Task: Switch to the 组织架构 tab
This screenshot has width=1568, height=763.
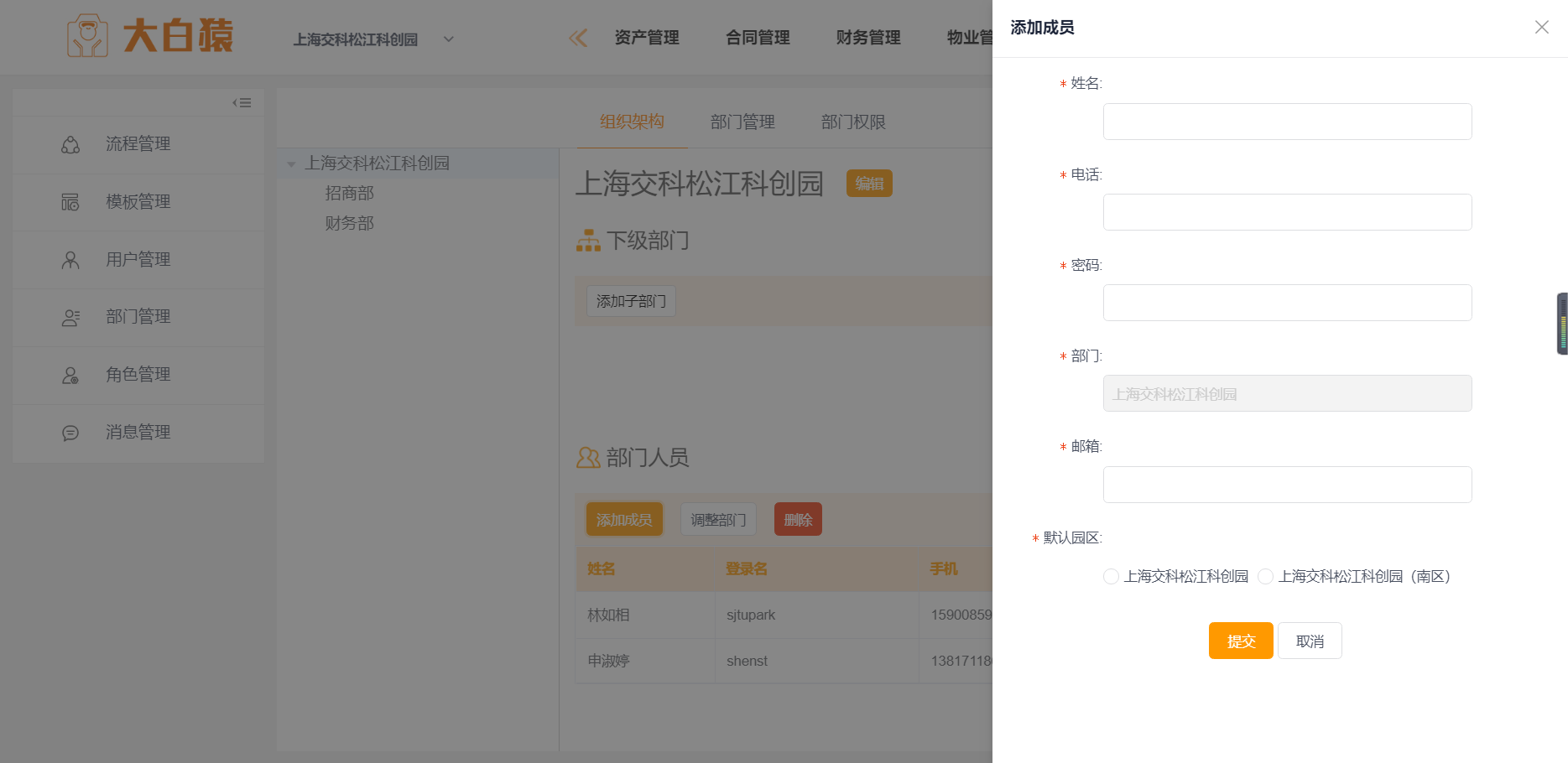Action: point(632,122)
